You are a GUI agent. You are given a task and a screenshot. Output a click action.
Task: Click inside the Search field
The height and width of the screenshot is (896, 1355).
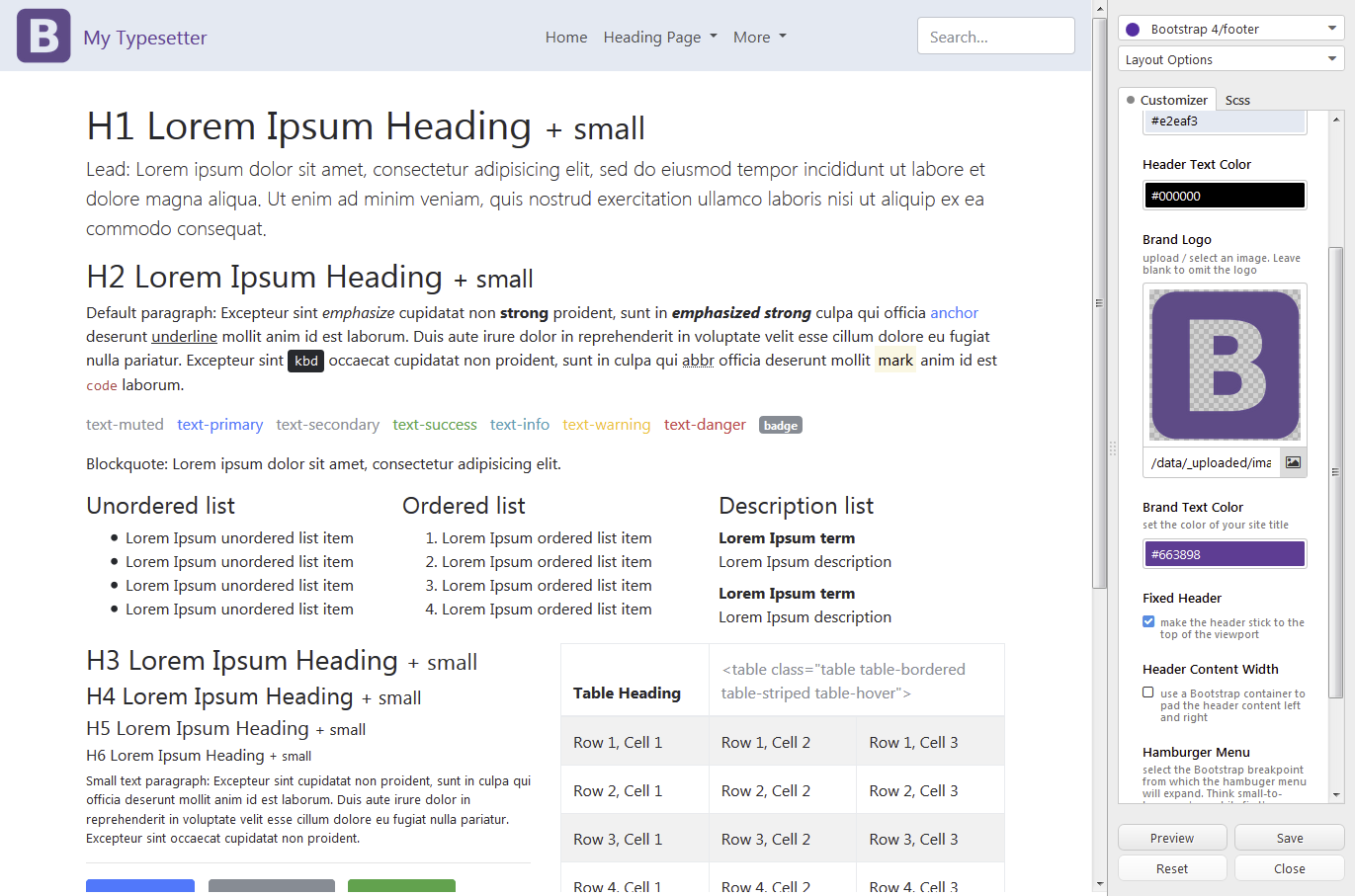pyautogui.click(x=995, y=36)
